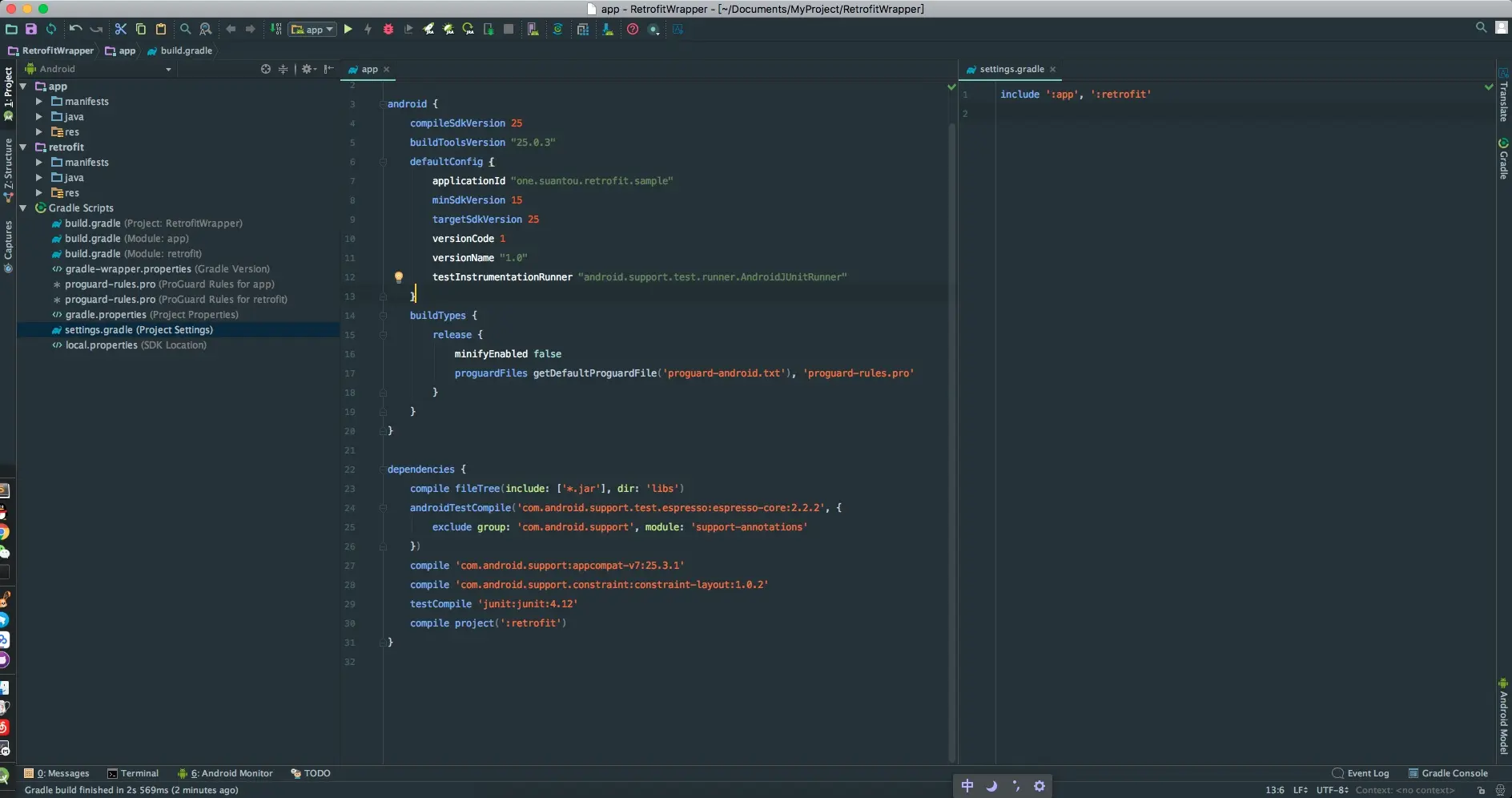The height and width of the screenshot is (798, 1512).
Task: Select gradle.properties in the project tree
Action: tap(106, 315)
